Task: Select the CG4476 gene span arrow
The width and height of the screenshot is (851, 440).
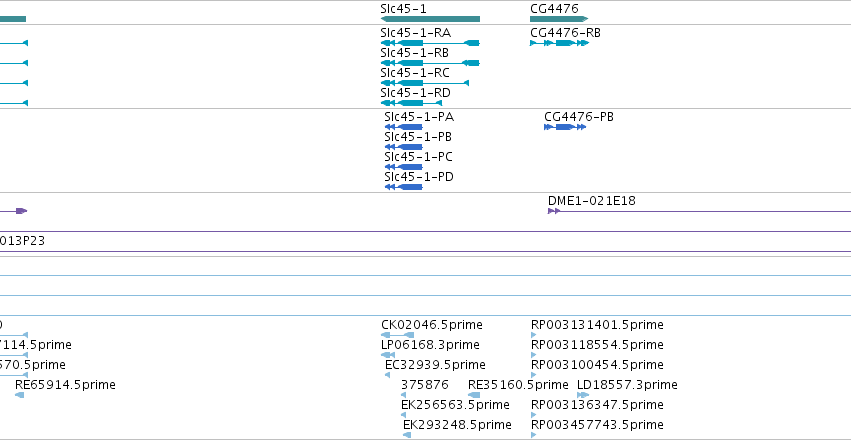Action: 559,20
